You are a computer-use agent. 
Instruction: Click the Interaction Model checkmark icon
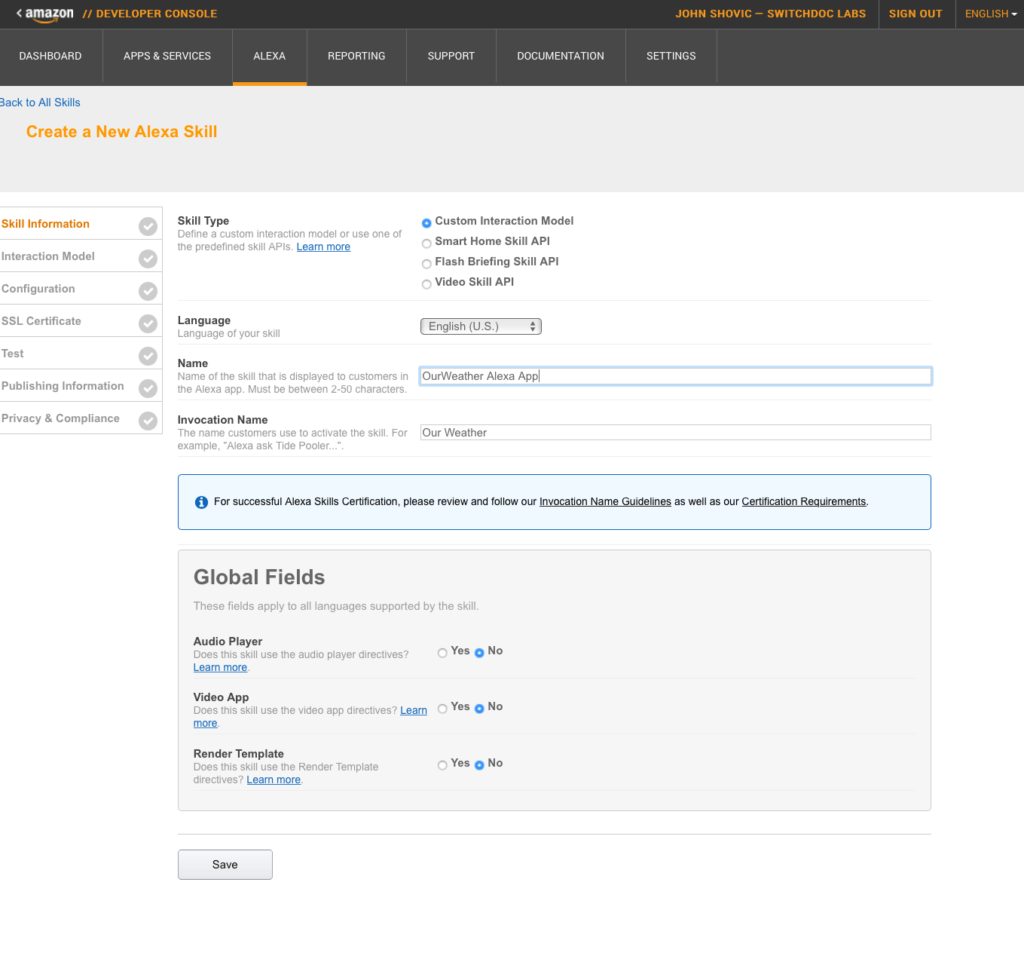[x=148, y=259]
